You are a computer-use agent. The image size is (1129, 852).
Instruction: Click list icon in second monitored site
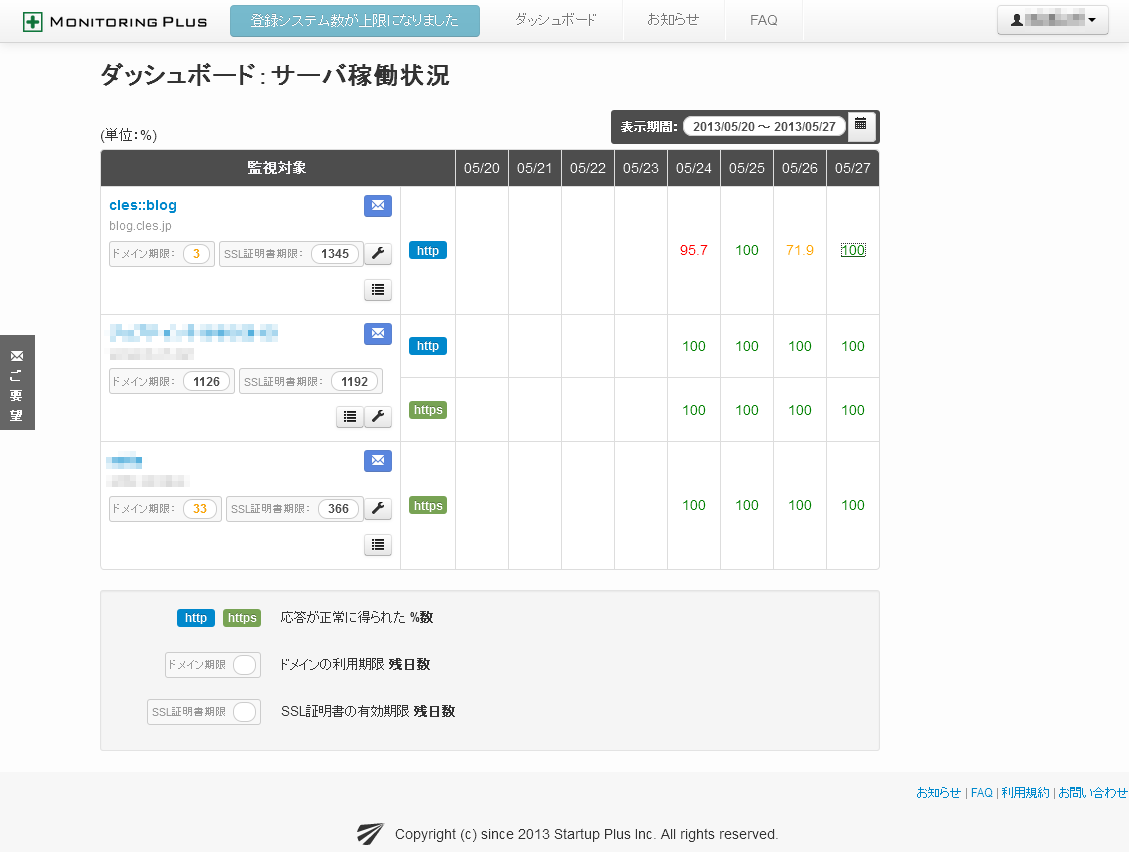click(x=349, y=417)
